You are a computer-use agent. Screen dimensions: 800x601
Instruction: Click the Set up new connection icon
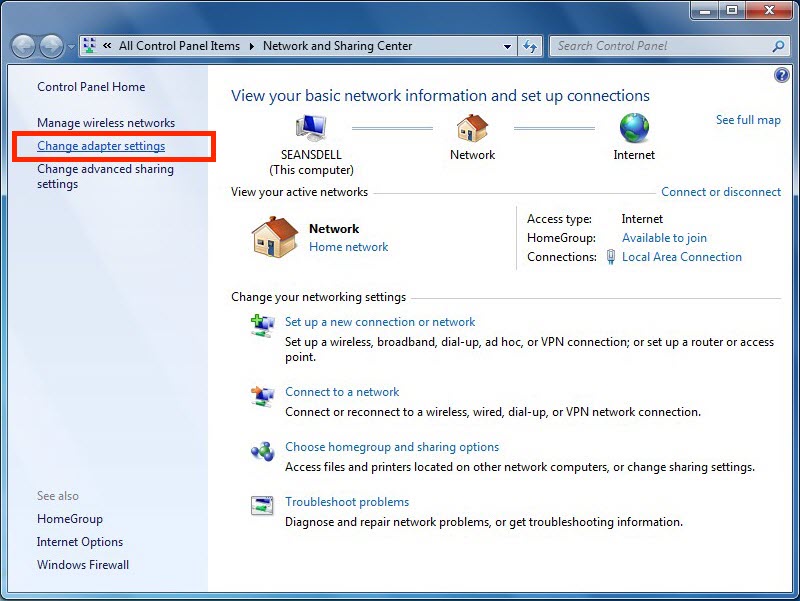(262, 324)
